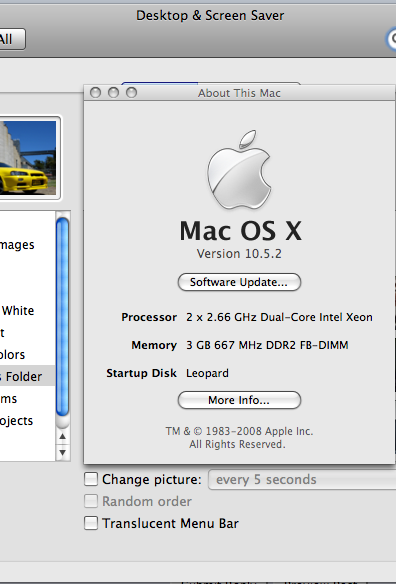This screenshot has width=396, height=584.
Task: Close the About This Mac window
Action: [95, 92]
